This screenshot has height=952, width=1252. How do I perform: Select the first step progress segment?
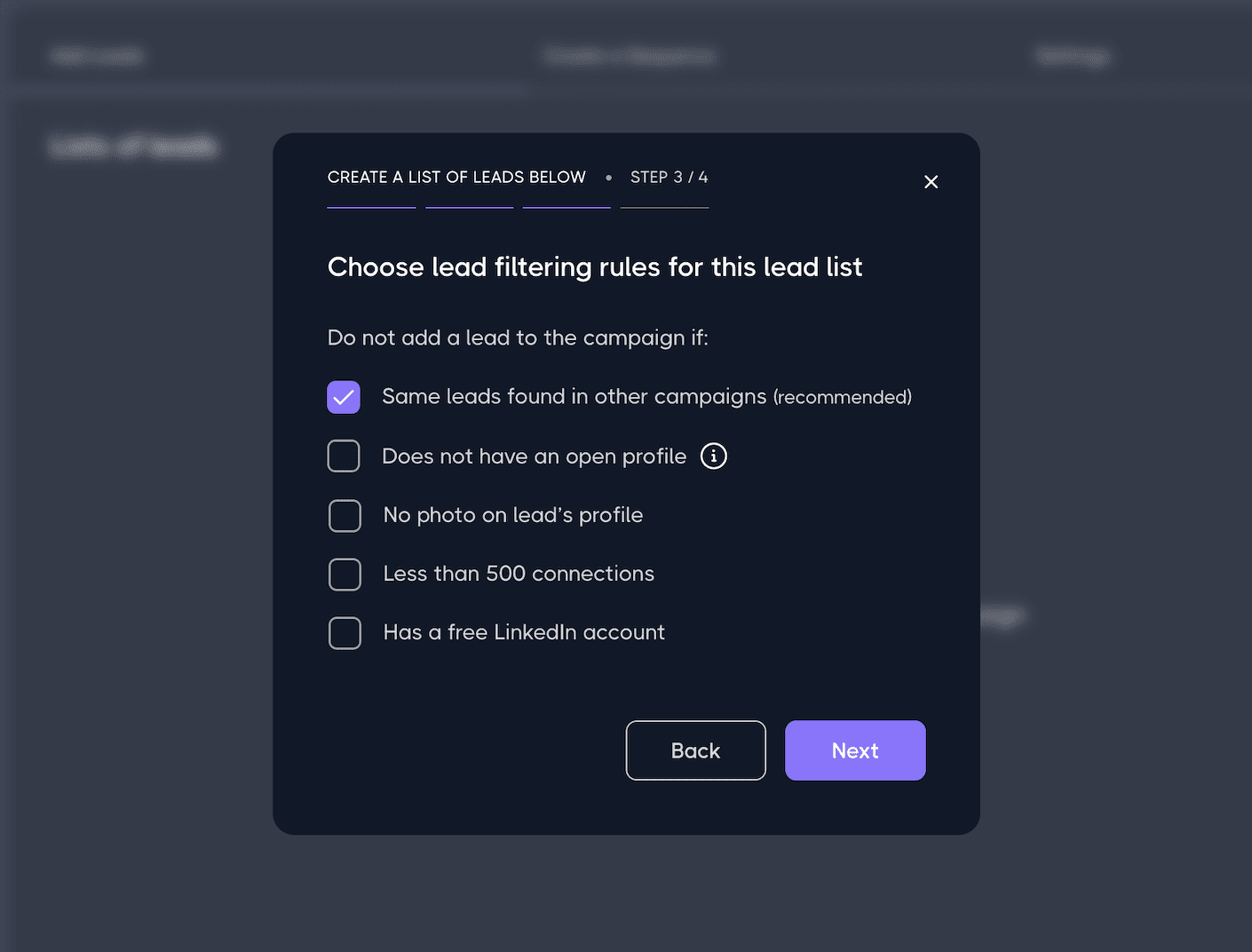tap(371, 207)
